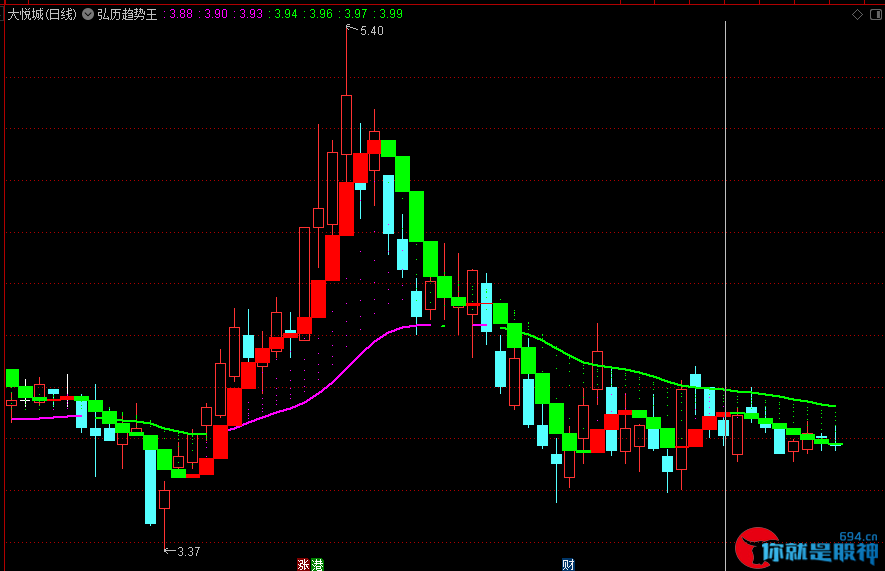
Task: Click the green 3.94 indicator value
Action: (286, 14)
